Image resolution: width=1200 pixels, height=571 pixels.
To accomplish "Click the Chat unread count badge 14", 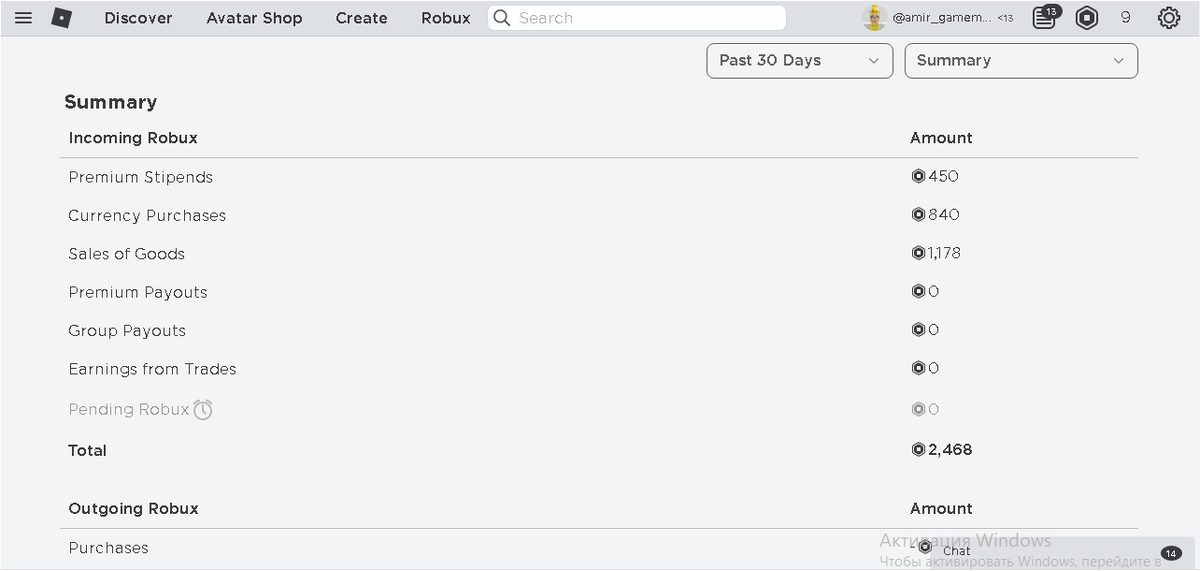I will 1171,553.
